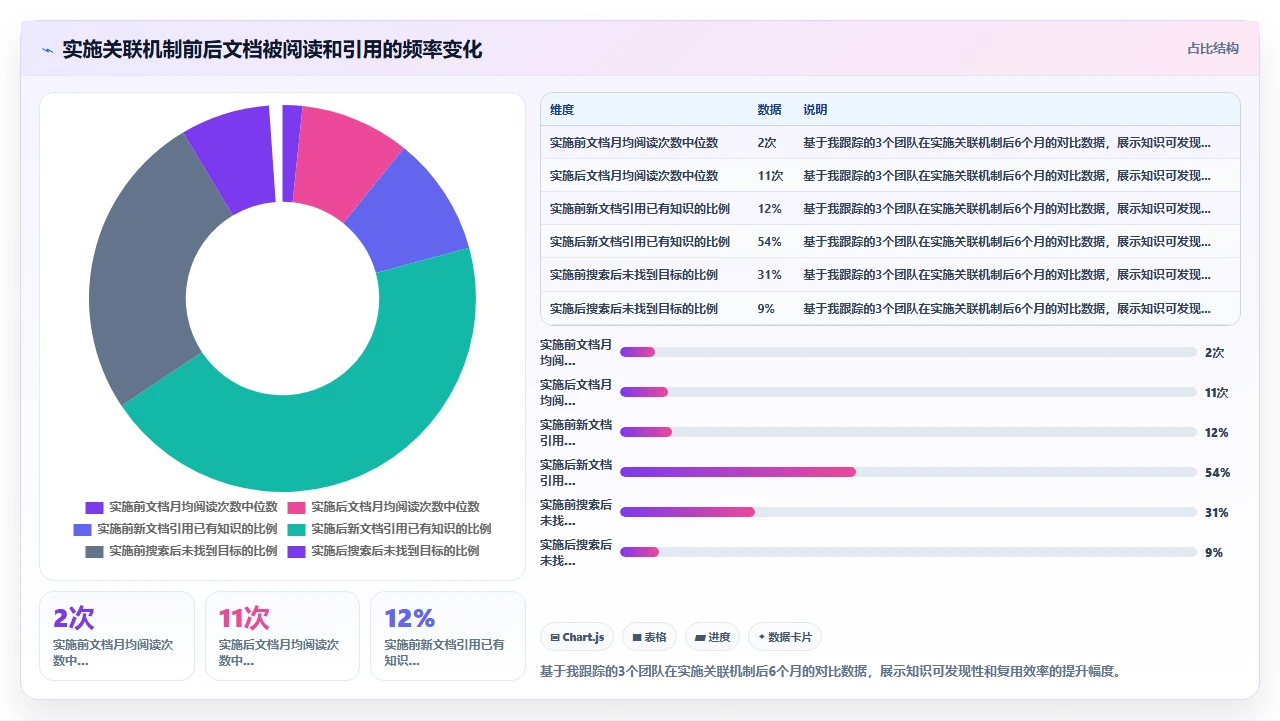Toggle legend swatch for 实施后文档月均阅读次数中位数

point(297,507)
